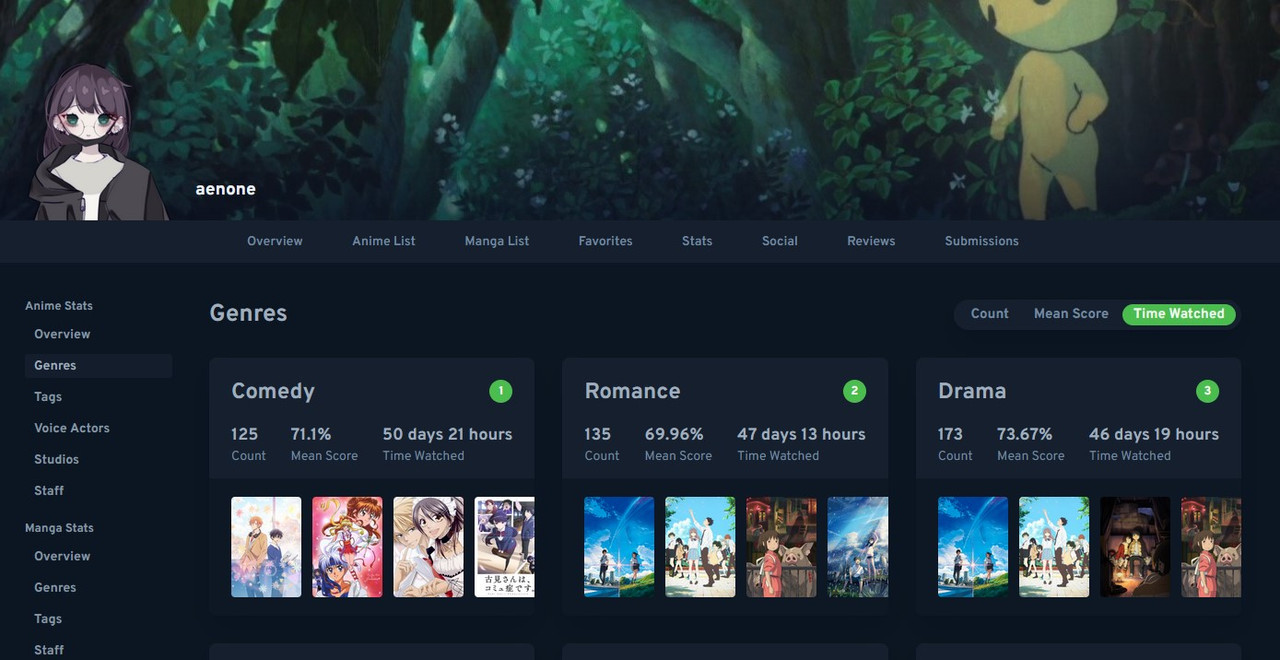
Task: Click Comedy's 50 days 21 hours value
Action: pos(447,434)
